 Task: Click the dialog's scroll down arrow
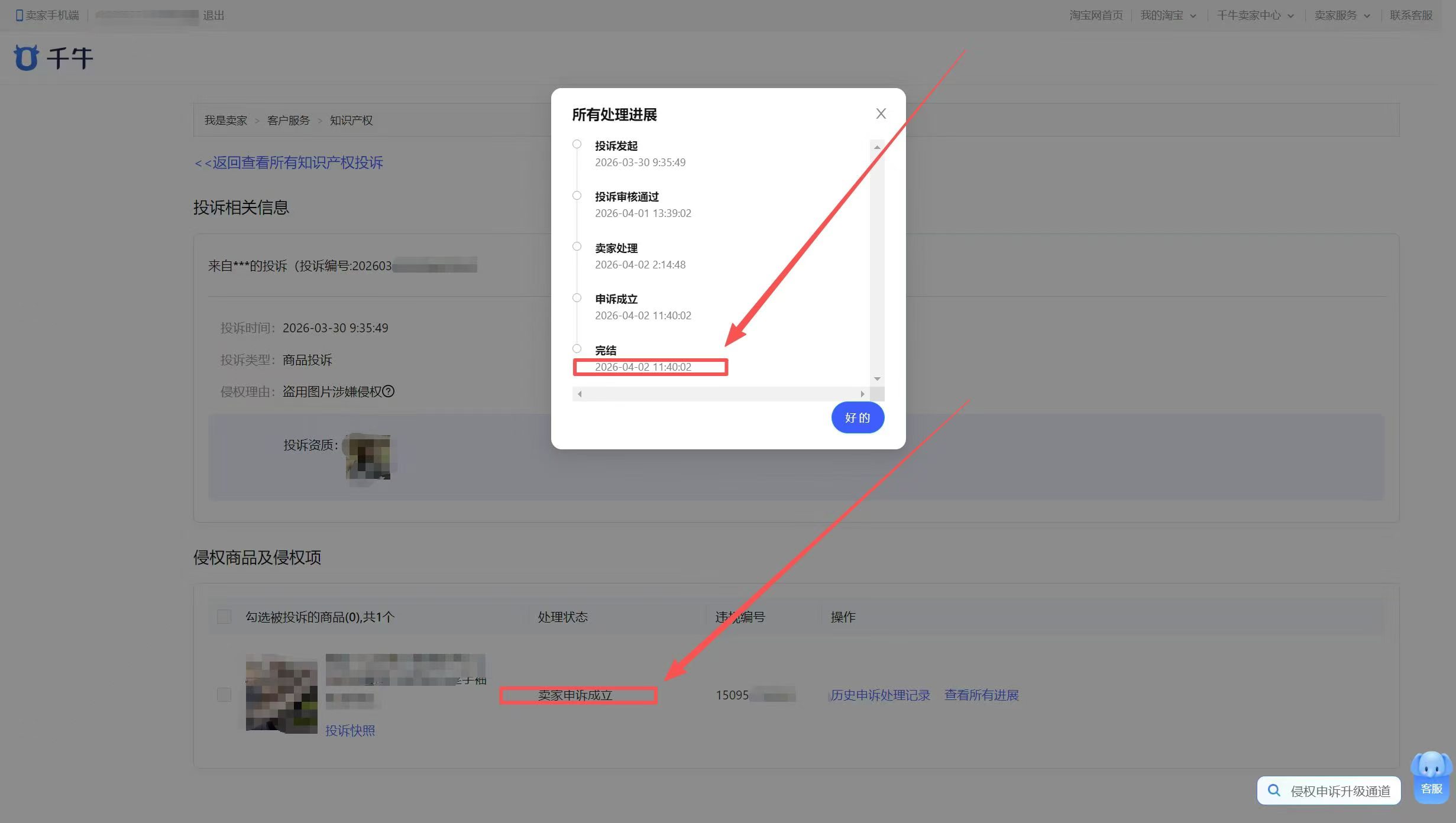877,378
